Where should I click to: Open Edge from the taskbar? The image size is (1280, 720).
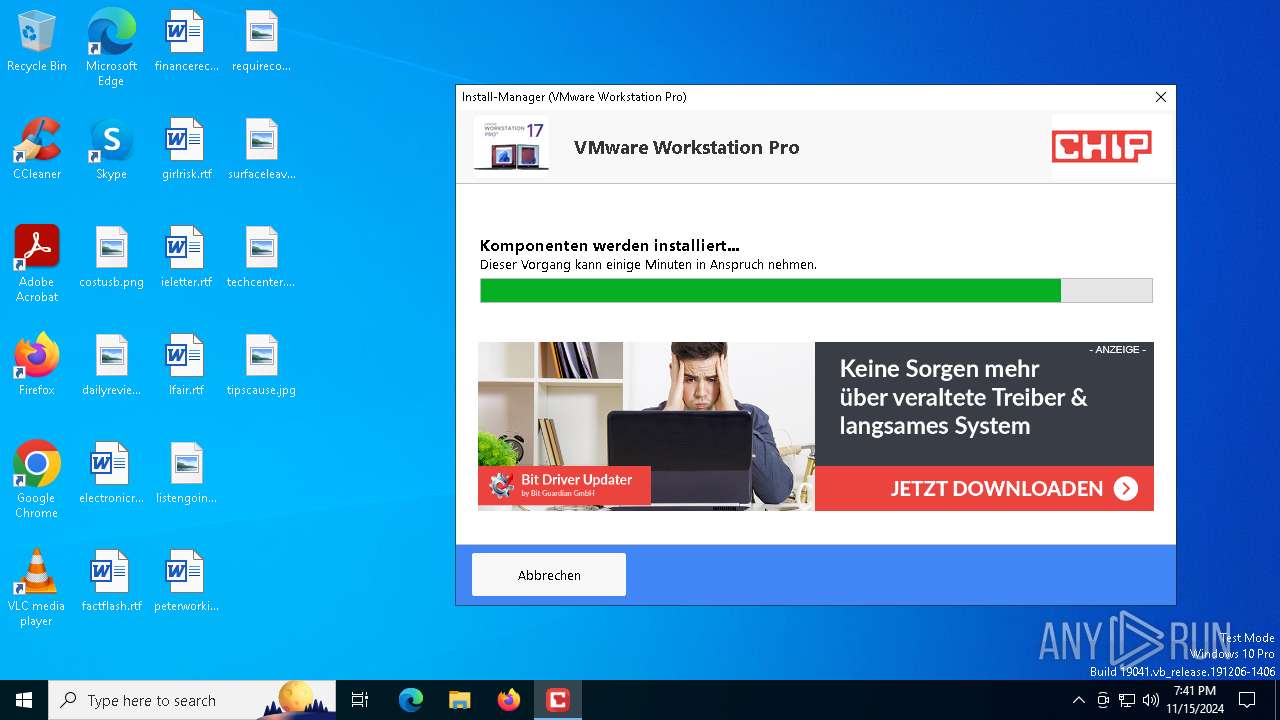pos(411,700)
